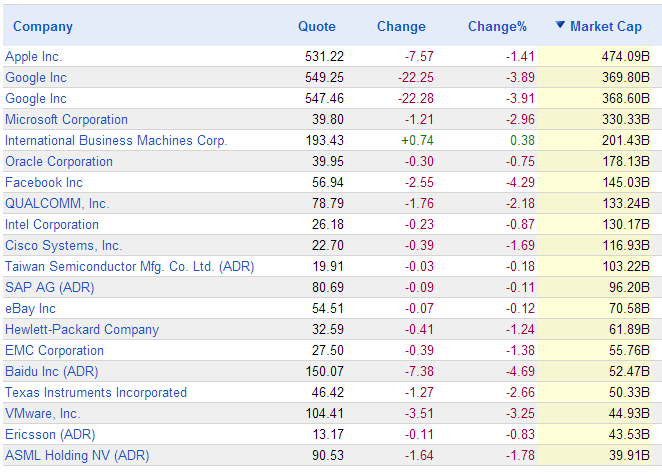Image resolution: width=662 pixels, height=475 pixels.
Task: Select VMware change value -3.51
Action: point(419,414)
